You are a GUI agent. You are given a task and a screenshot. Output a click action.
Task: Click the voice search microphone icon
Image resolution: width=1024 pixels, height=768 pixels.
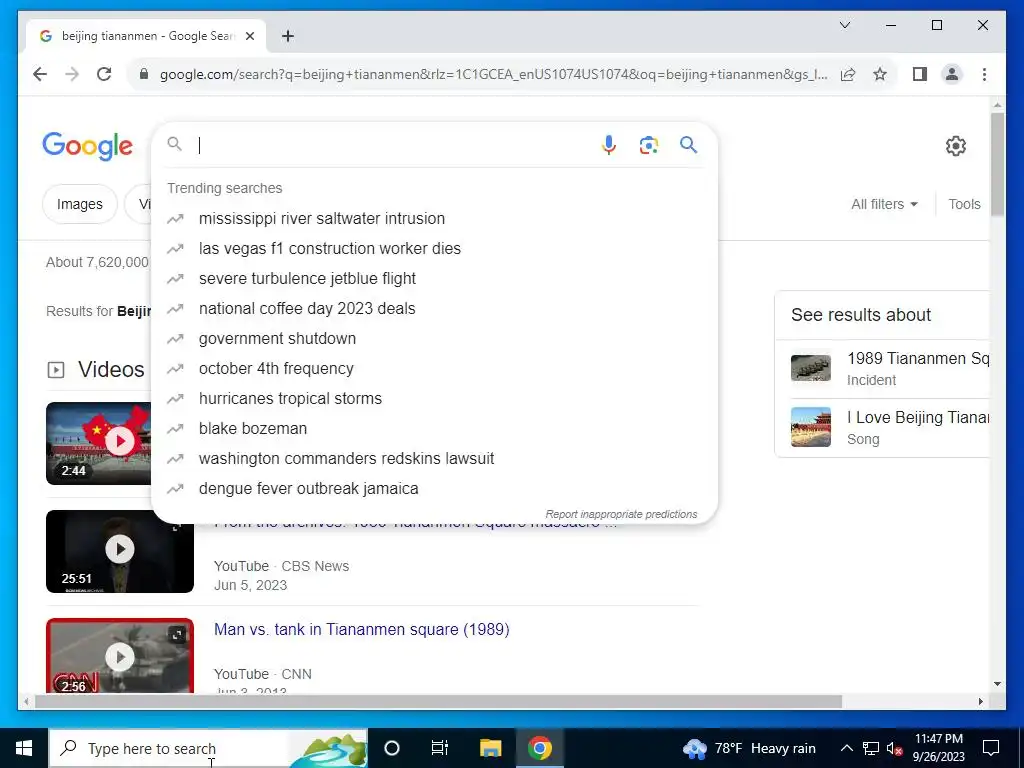pos(609,144)
